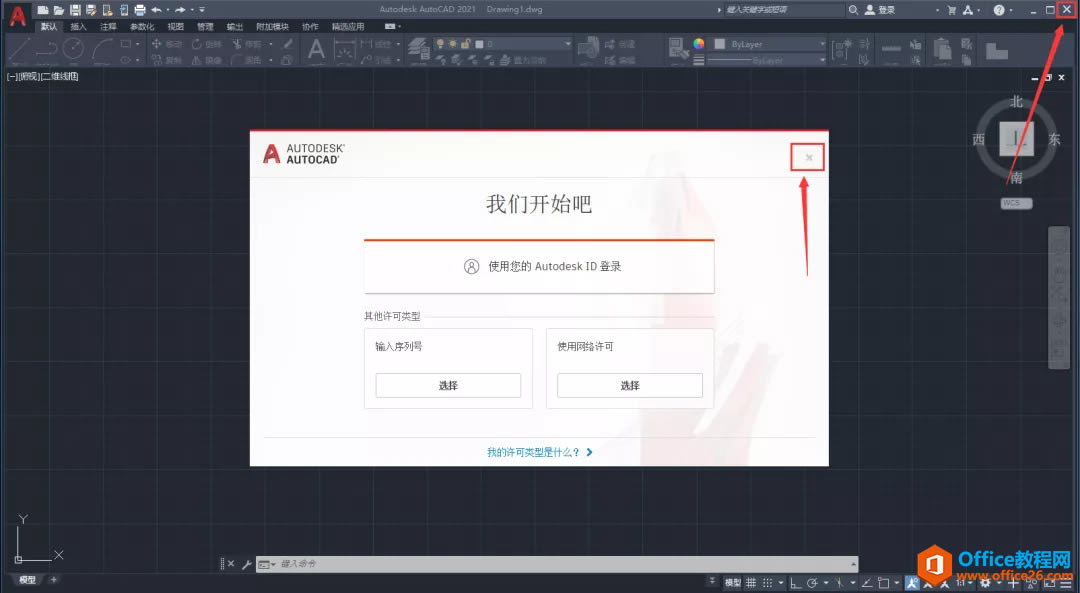Click the 模型 layout tab at bottom left
Viewport: 1080px width, 593px height.
(x=28, y=580)
